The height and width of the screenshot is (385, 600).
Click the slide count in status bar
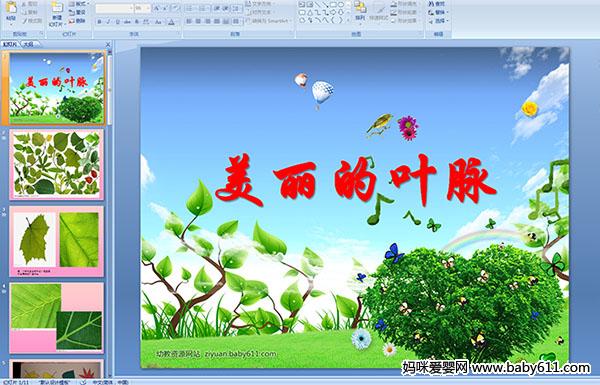tap(16, 382)
